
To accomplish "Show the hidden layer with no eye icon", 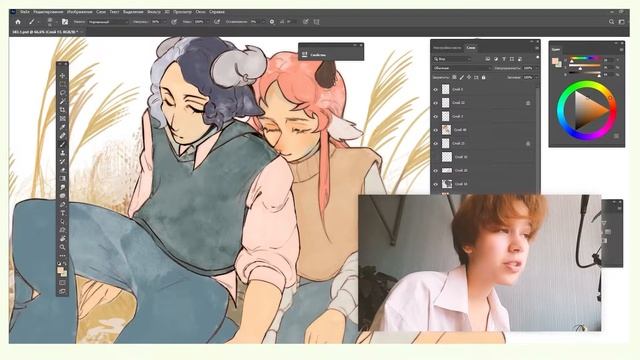I will [x=436, y=157].
